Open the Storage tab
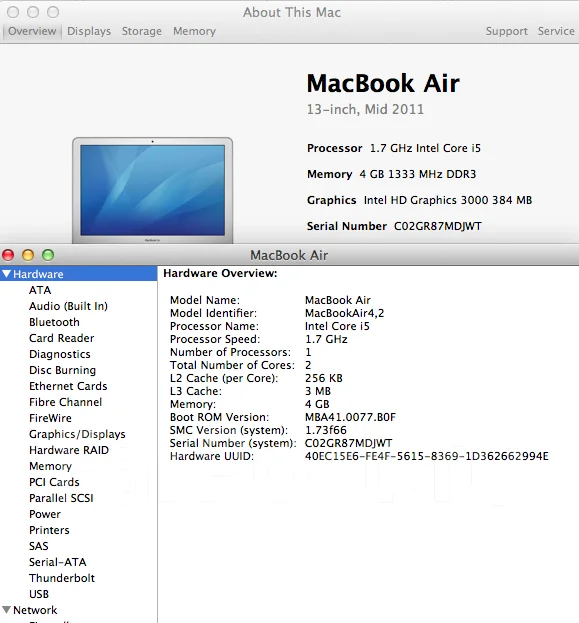579x623 pixels. pos(141,31)
